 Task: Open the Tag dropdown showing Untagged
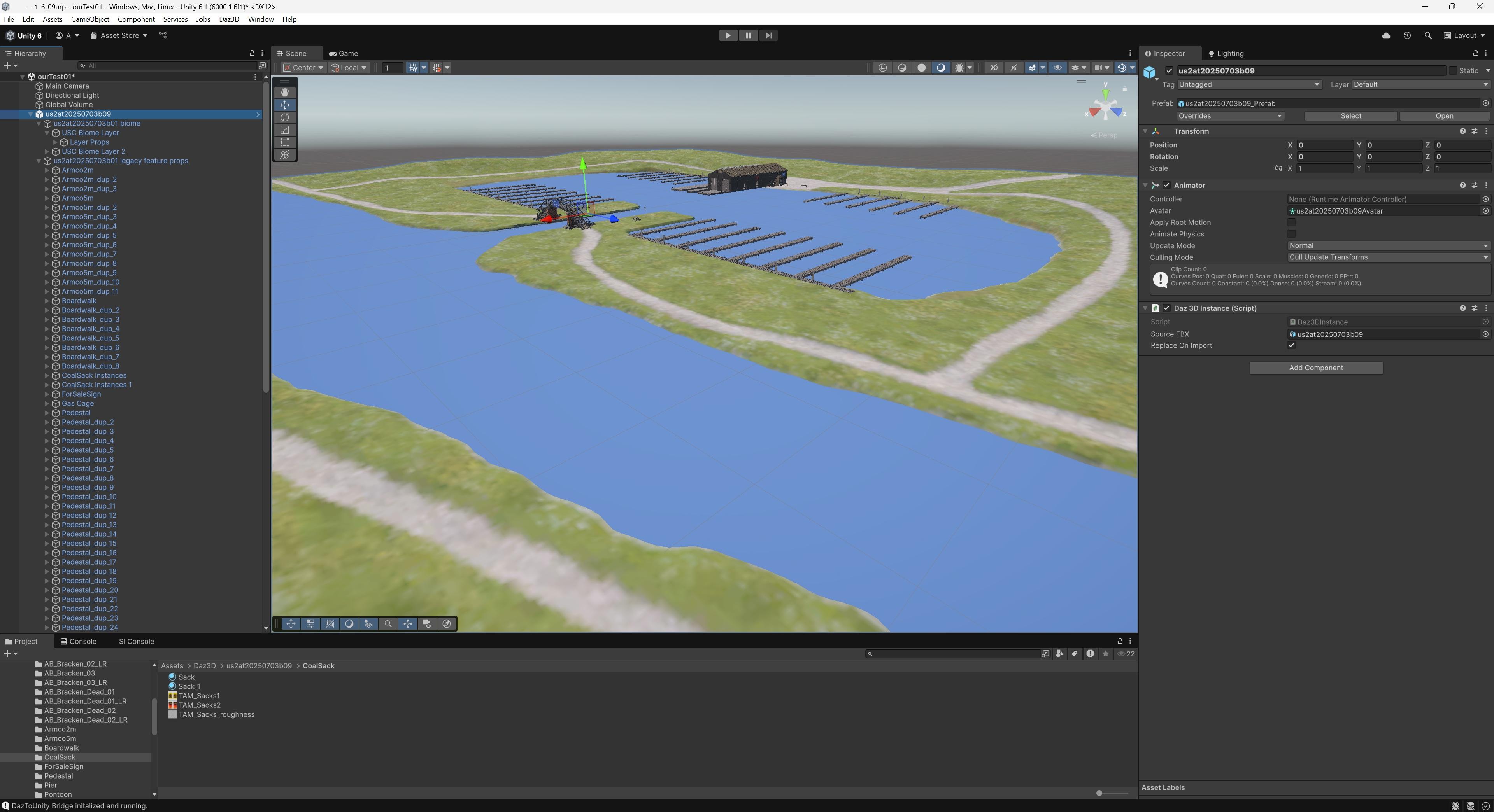[1249, 85]
